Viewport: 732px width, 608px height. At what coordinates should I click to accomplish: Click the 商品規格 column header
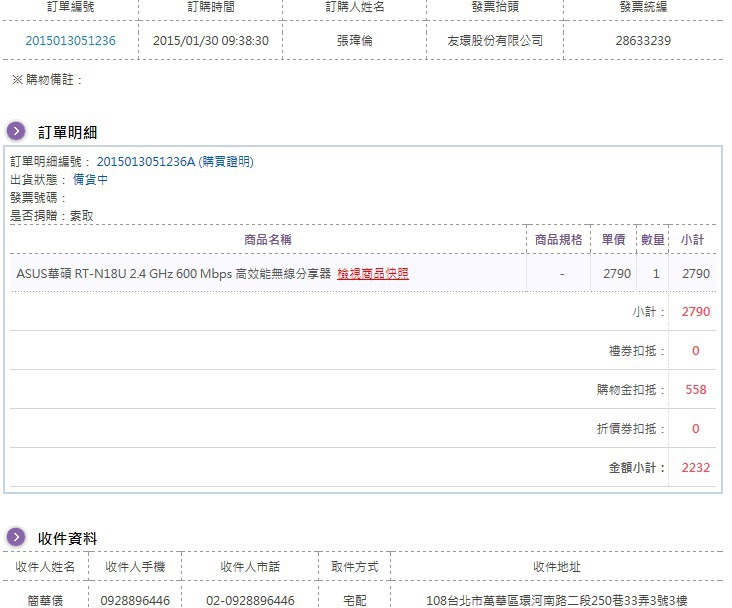[x=558, y=240]
